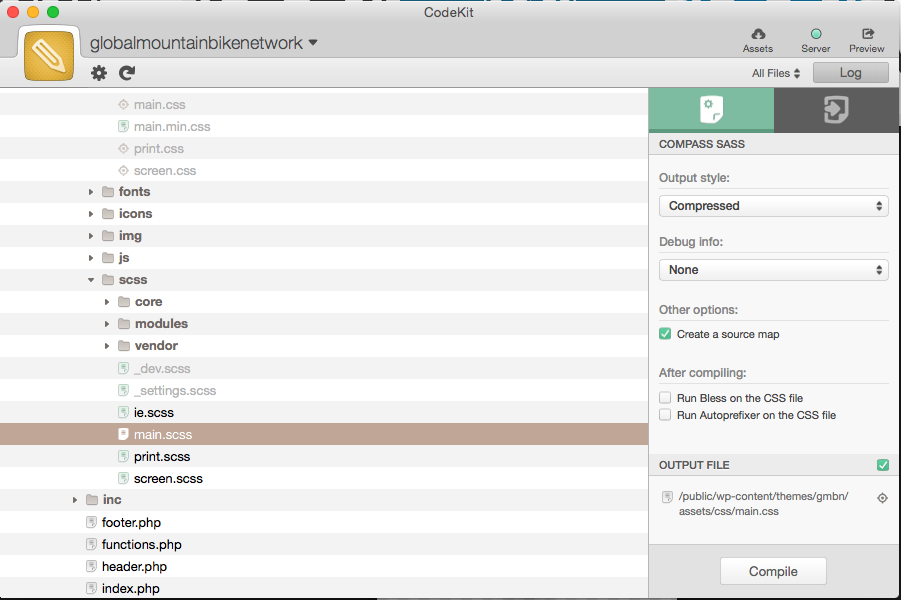Click the print.scss file icon
This screenshot has height=600, width=901.
click(x=123, y=456)
